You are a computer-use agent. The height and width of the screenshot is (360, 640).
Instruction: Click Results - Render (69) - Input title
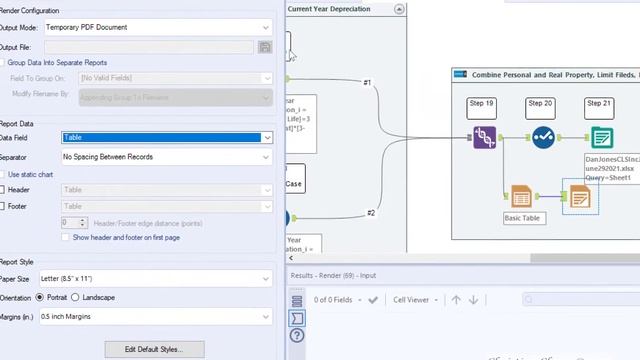[333, 276]
